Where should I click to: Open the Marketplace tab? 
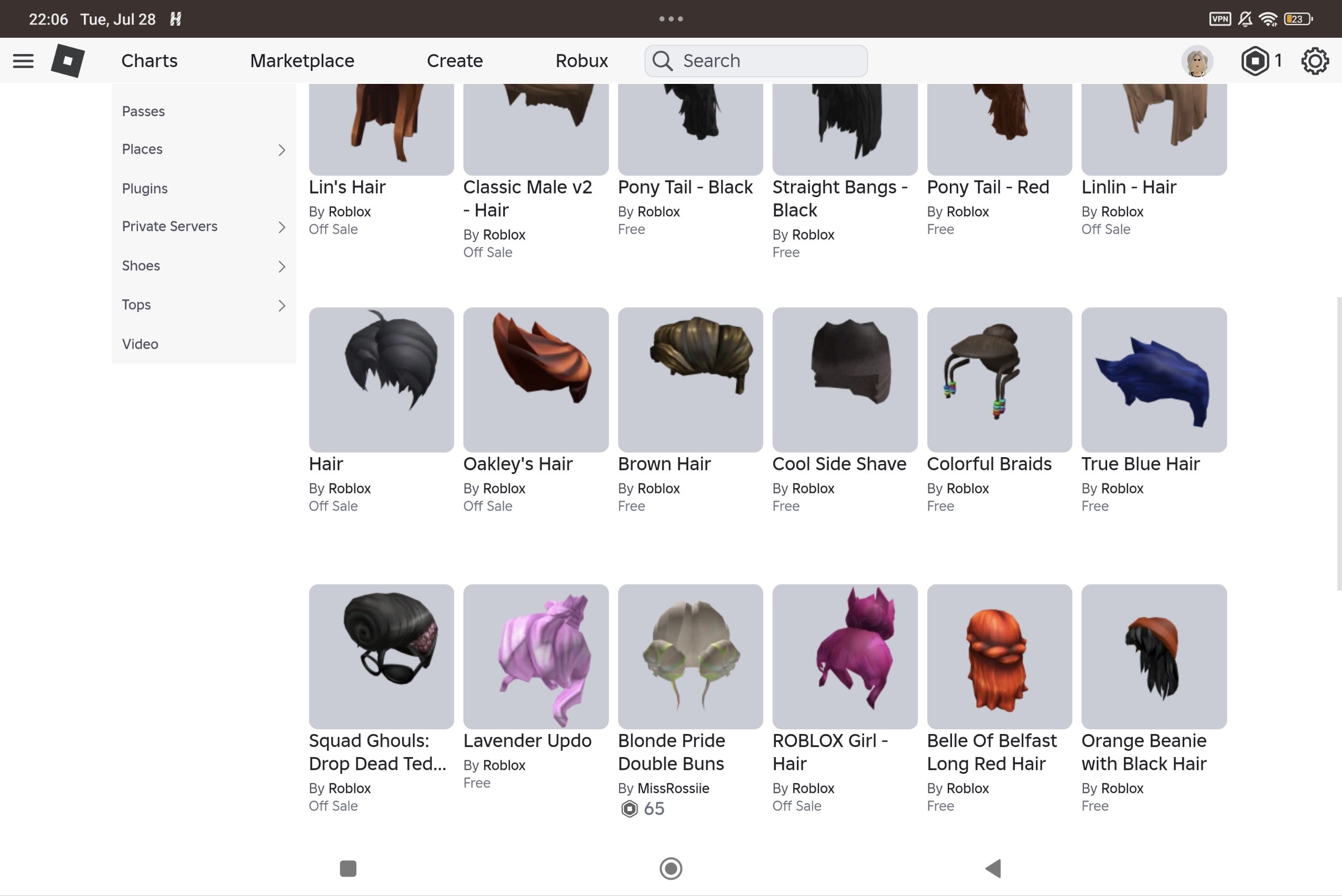pyautogui.click(x=302, y=61)
